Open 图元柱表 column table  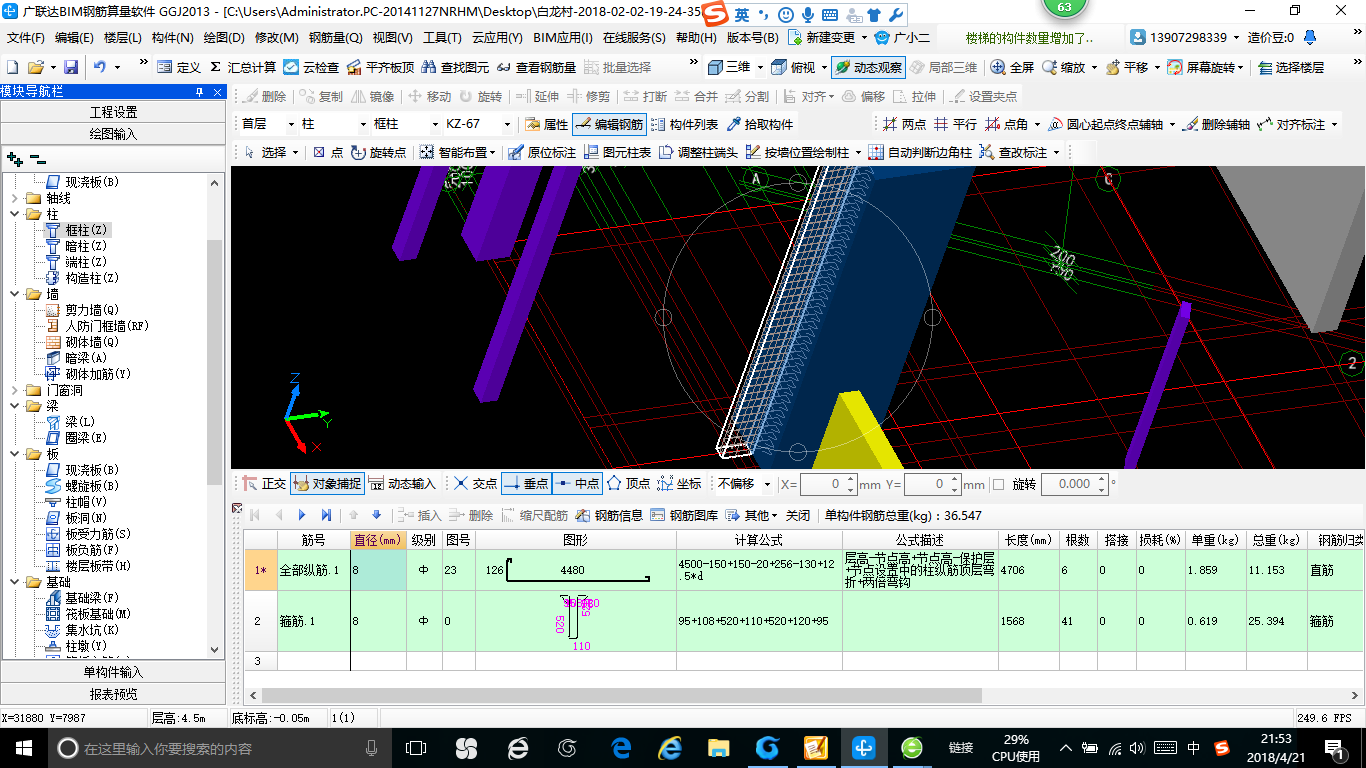(617, 152)
